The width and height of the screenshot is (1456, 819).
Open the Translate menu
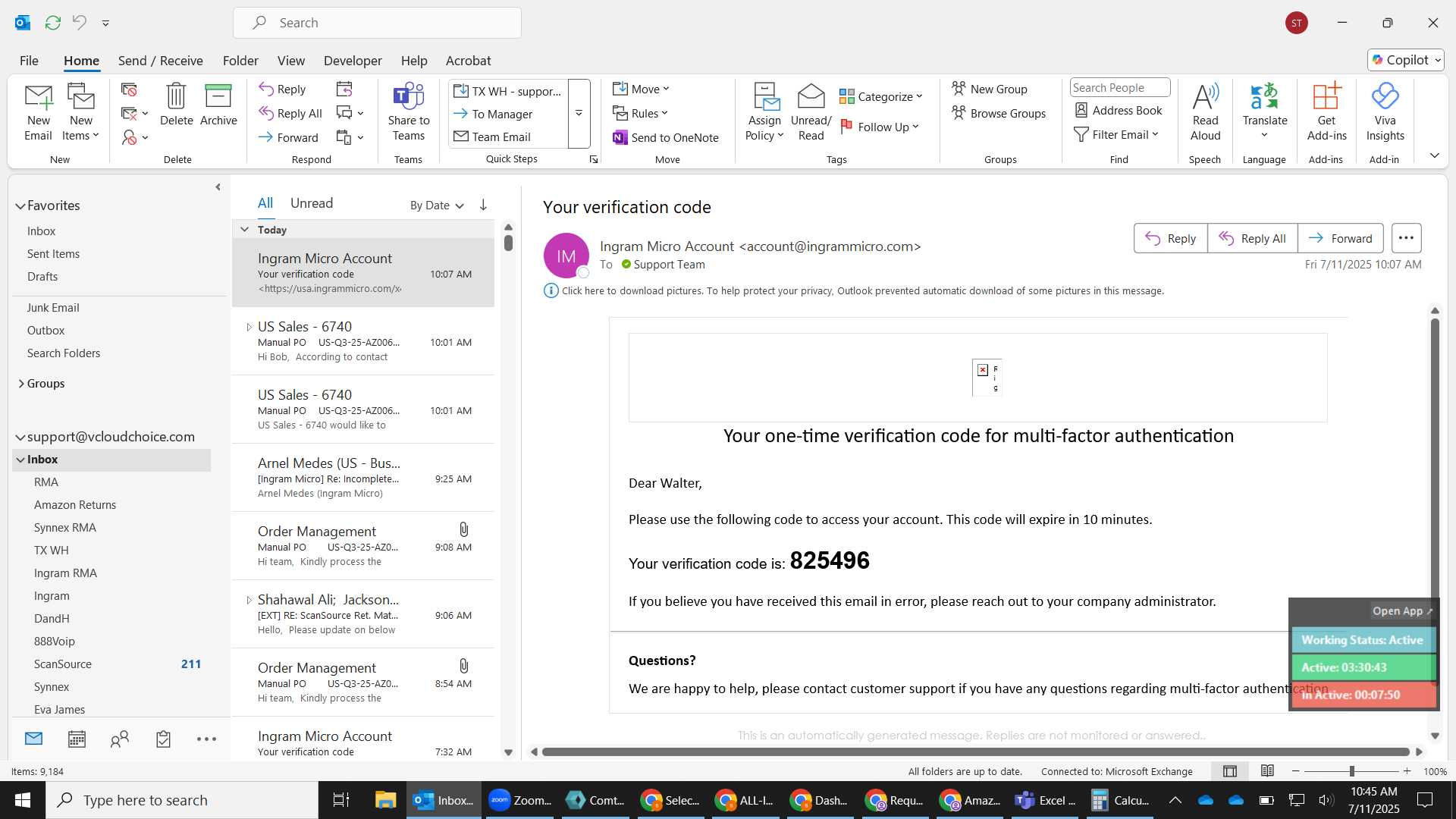(1264, 112)
